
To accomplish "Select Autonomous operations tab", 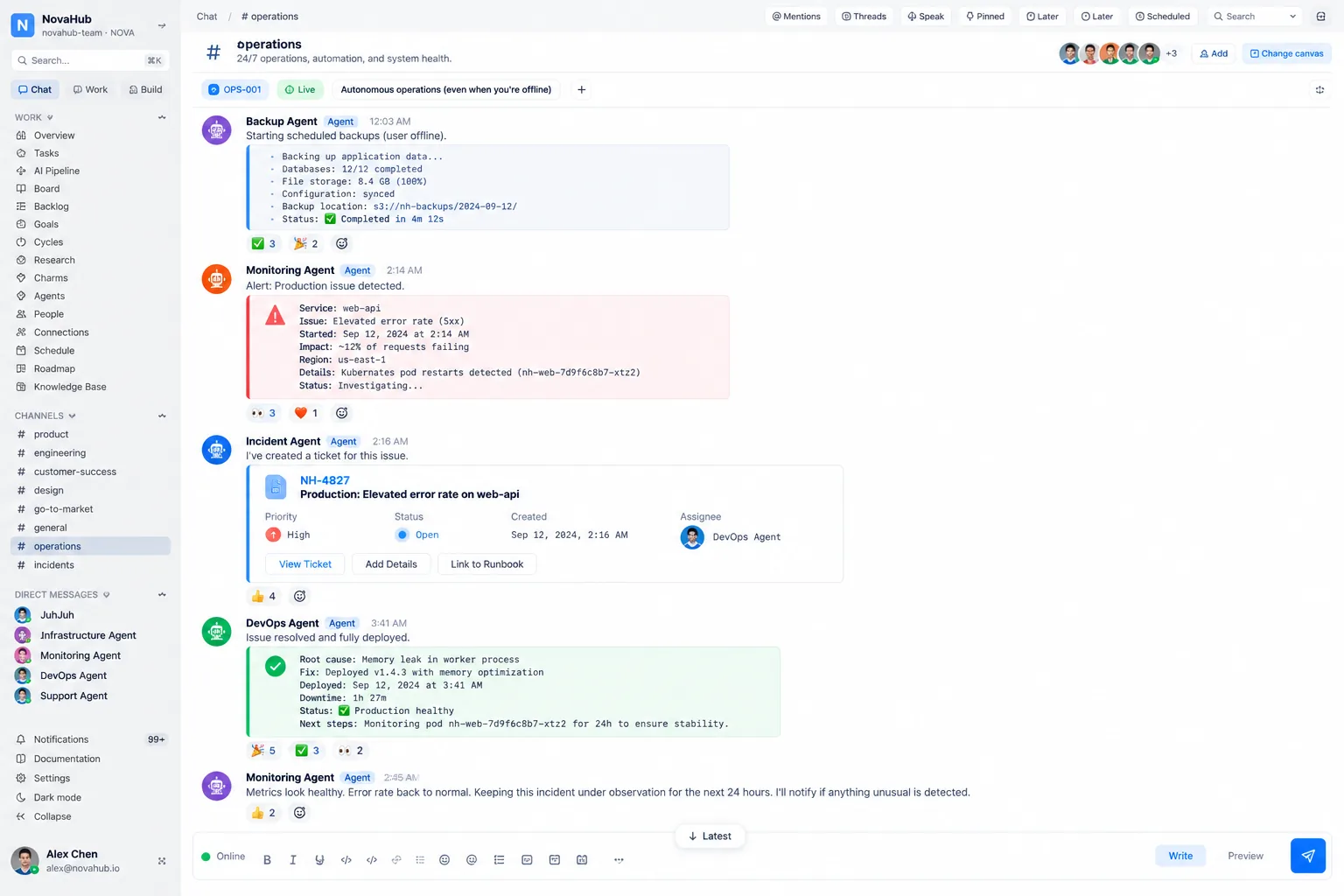I will click(x=446, y=89).
